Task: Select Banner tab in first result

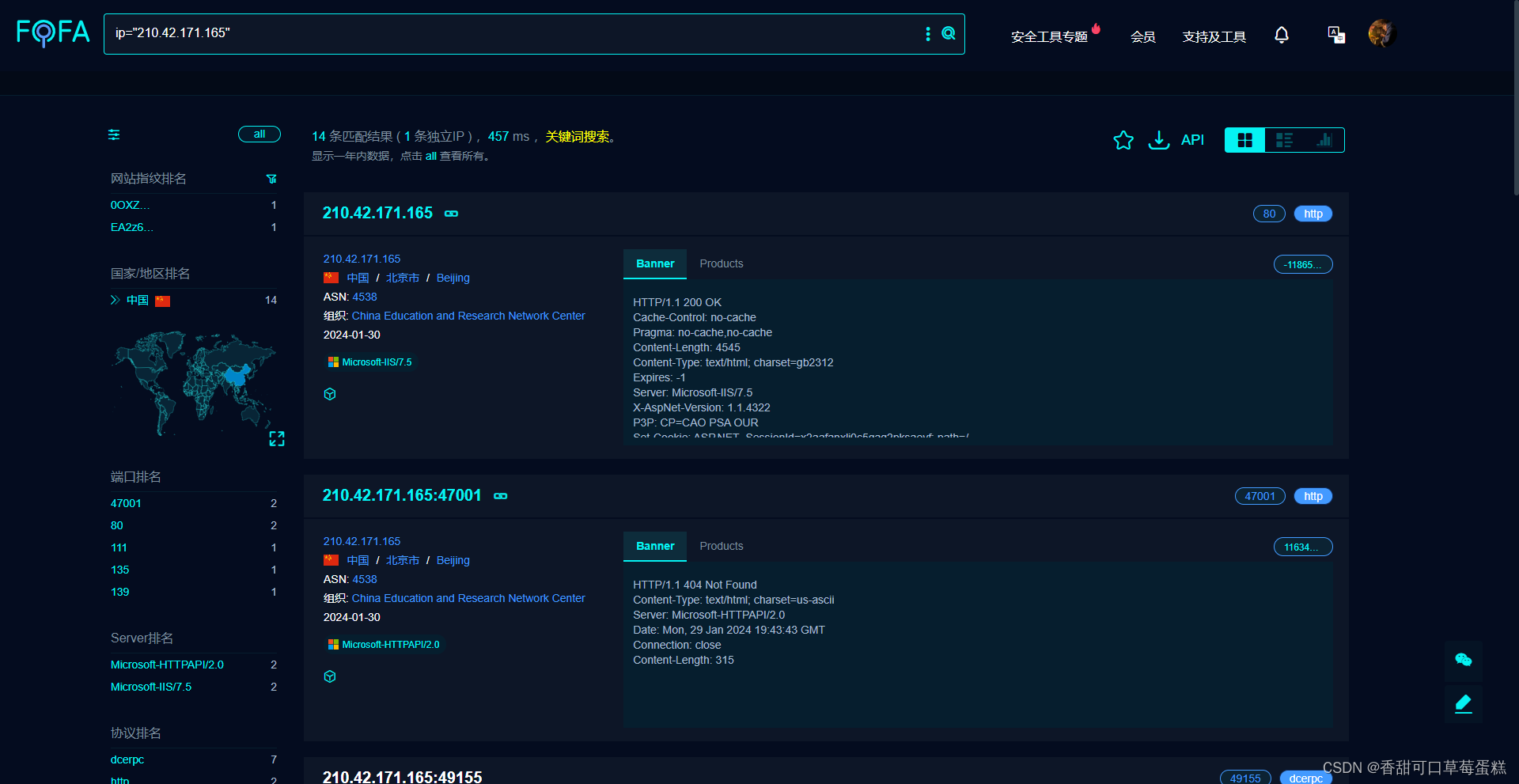Action: tap(655, 264)
